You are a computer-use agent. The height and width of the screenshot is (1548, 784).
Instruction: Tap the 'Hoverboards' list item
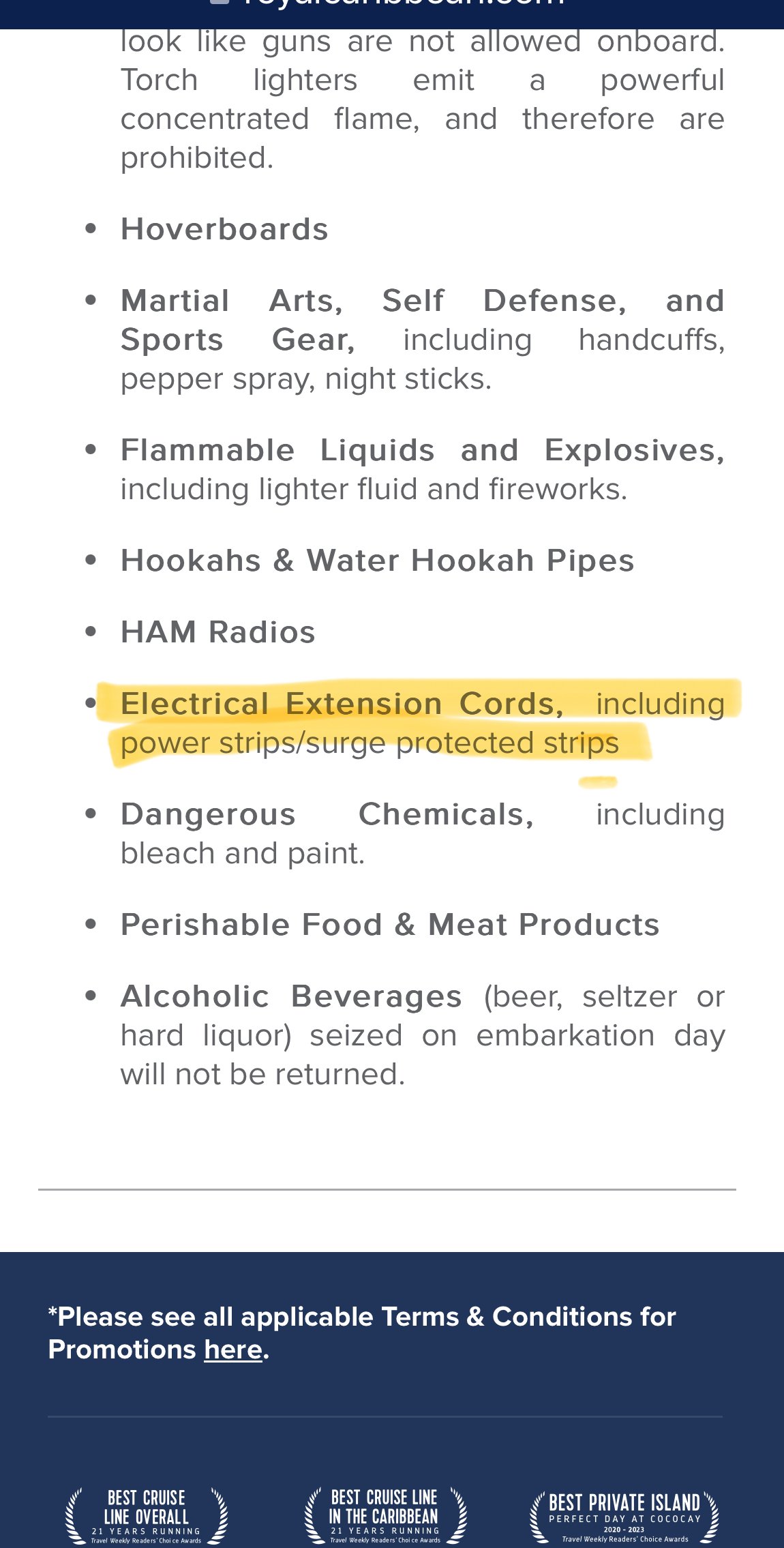[224, 229]
